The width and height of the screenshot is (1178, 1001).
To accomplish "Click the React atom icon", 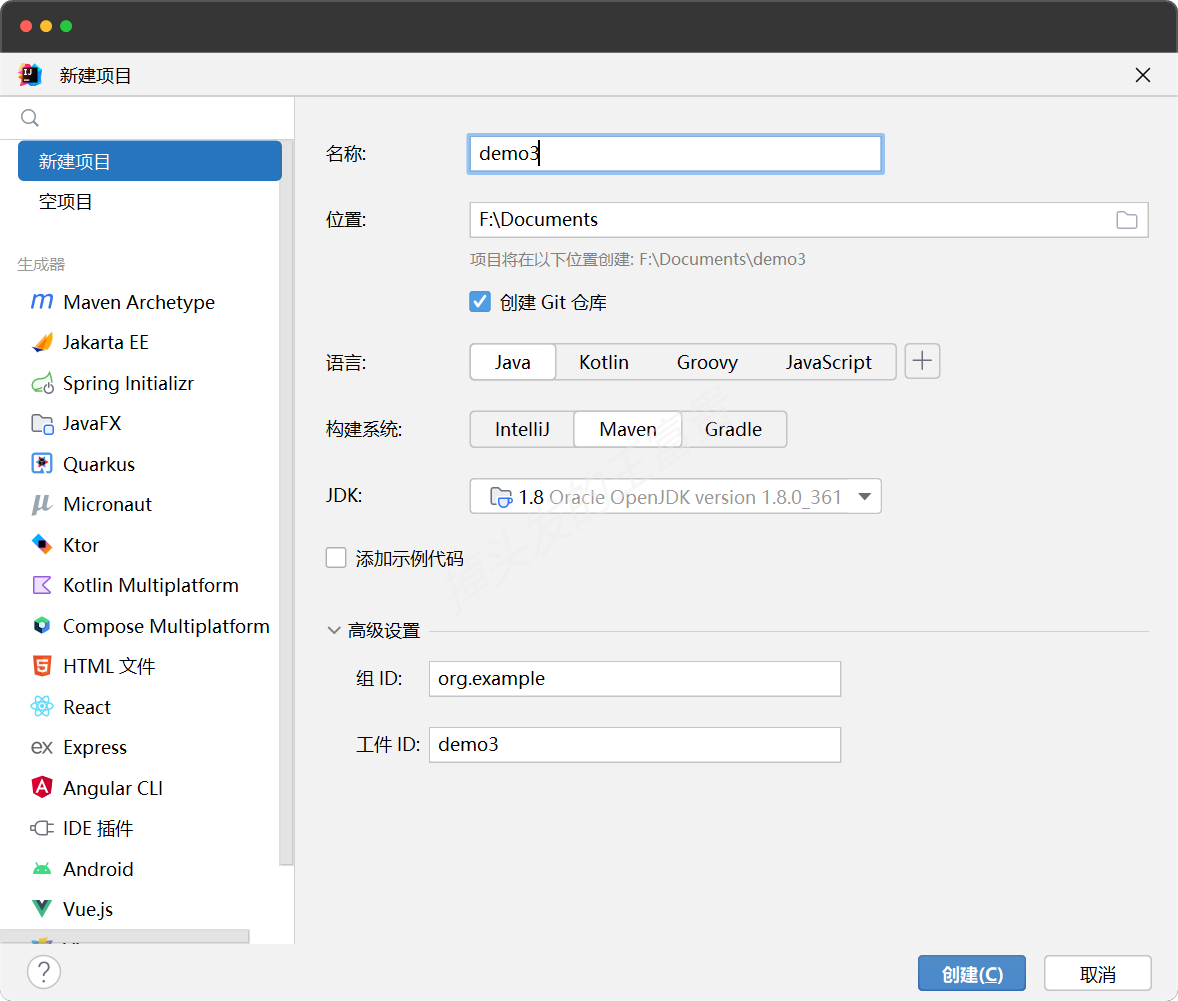I will pos(42,706).
